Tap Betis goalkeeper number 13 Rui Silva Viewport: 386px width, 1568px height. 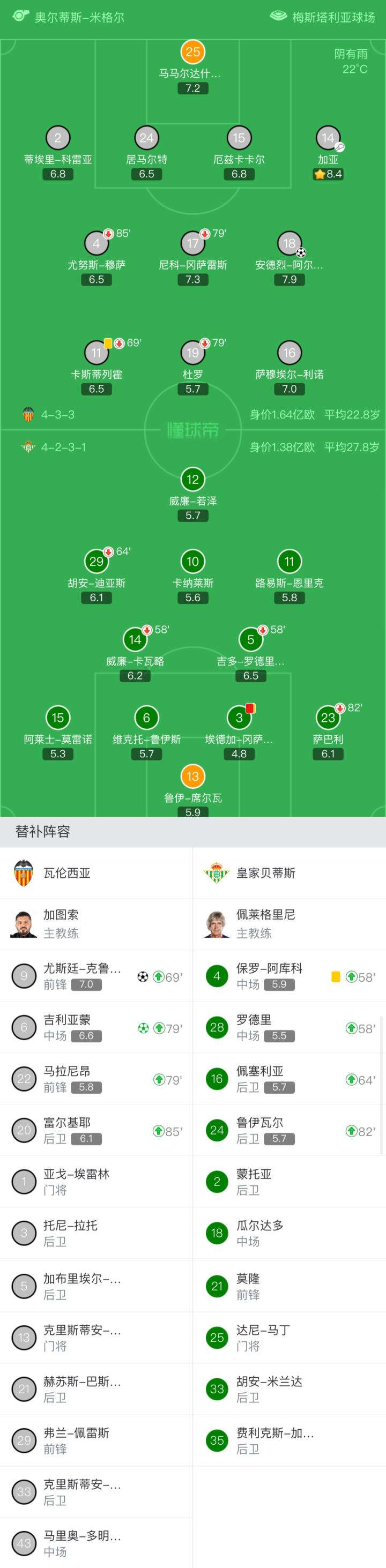coord(193,776)
